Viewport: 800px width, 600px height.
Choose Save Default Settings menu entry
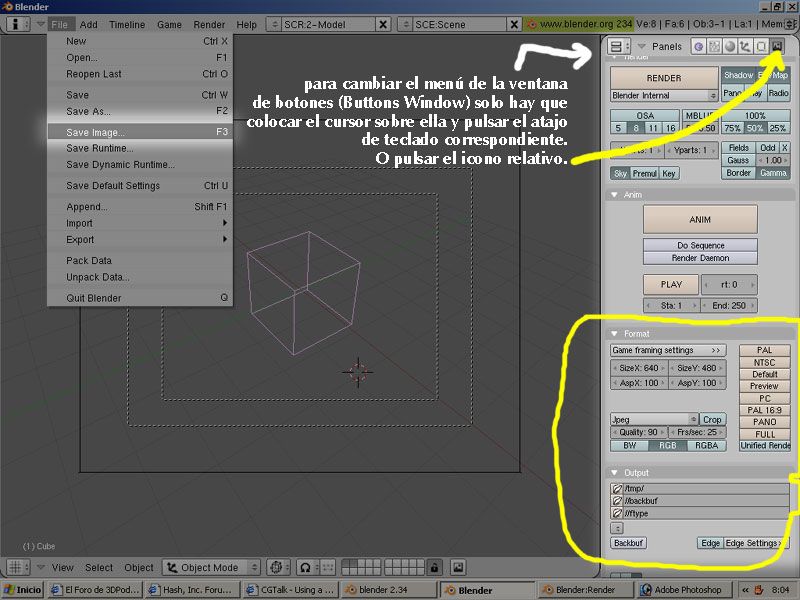point(140,186)
